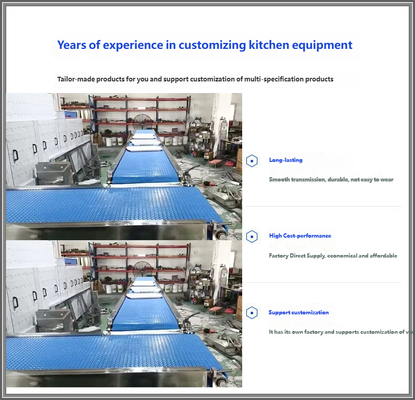Open the upper conveyor belt photo

coord(124,166)
